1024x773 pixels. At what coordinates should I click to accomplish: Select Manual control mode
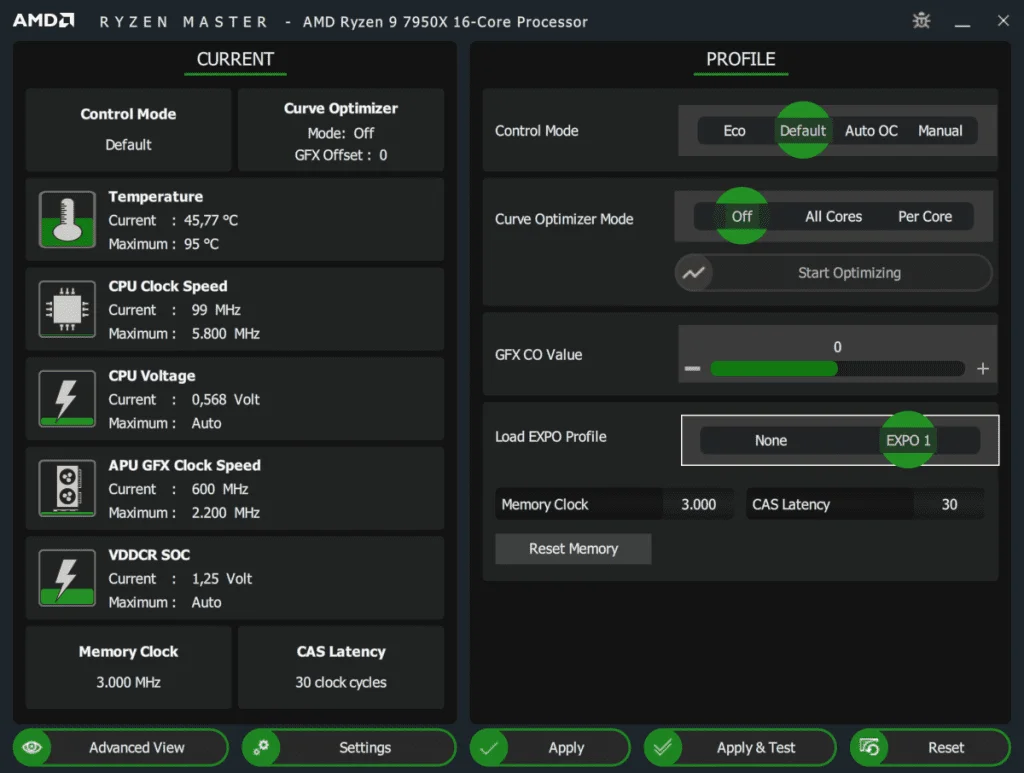(x=940, y=131)
